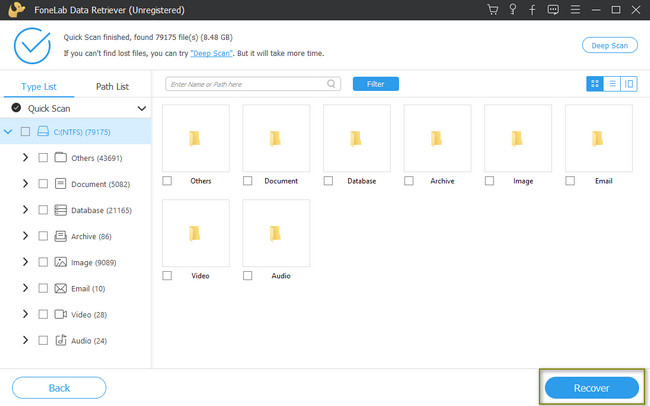Click the Others folder icon in tree
Viewport: 650px width, 406px height.
61,158
